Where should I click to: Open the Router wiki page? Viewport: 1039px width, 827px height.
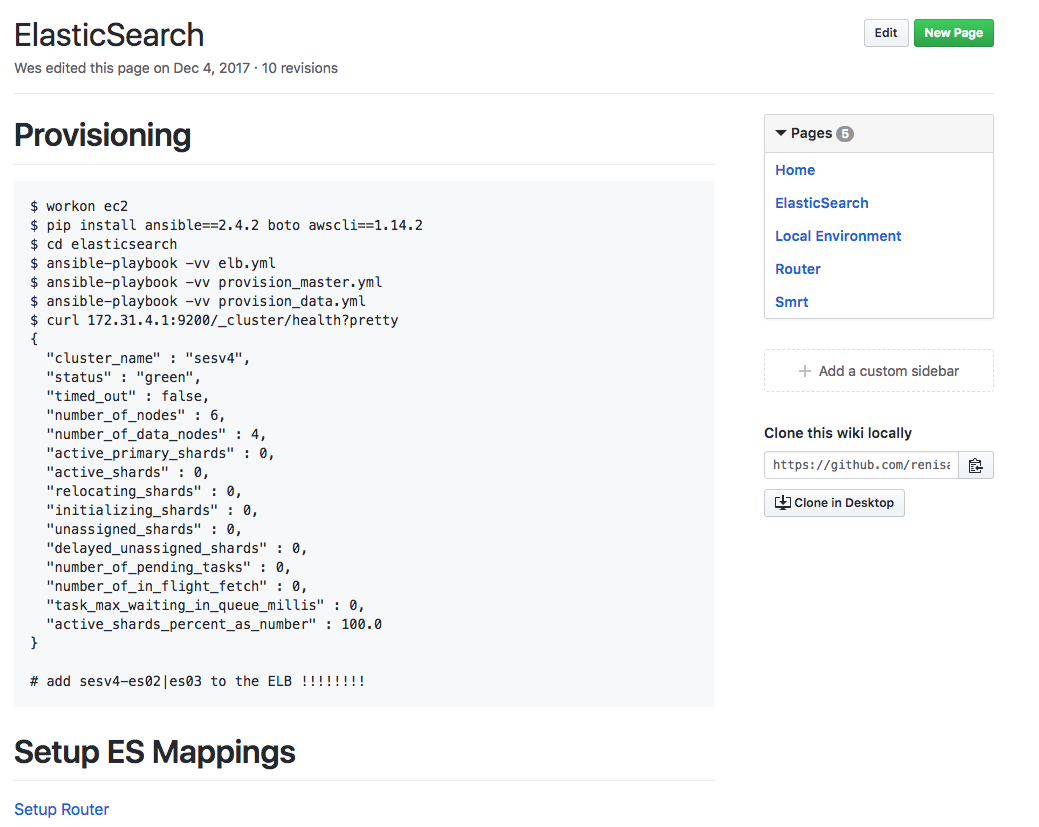798,269
